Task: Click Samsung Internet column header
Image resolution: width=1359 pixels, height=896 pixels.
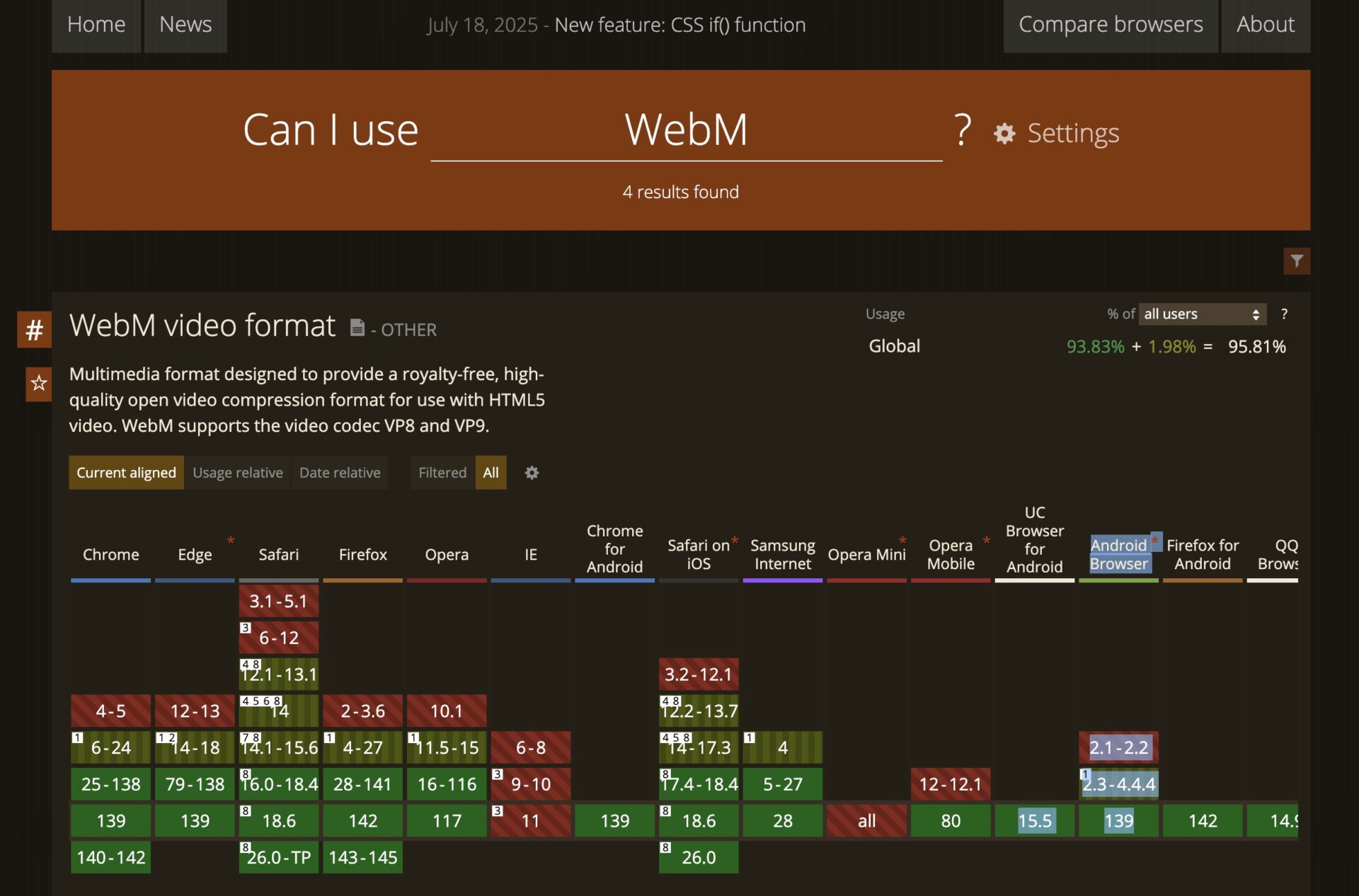Action: 783,555
